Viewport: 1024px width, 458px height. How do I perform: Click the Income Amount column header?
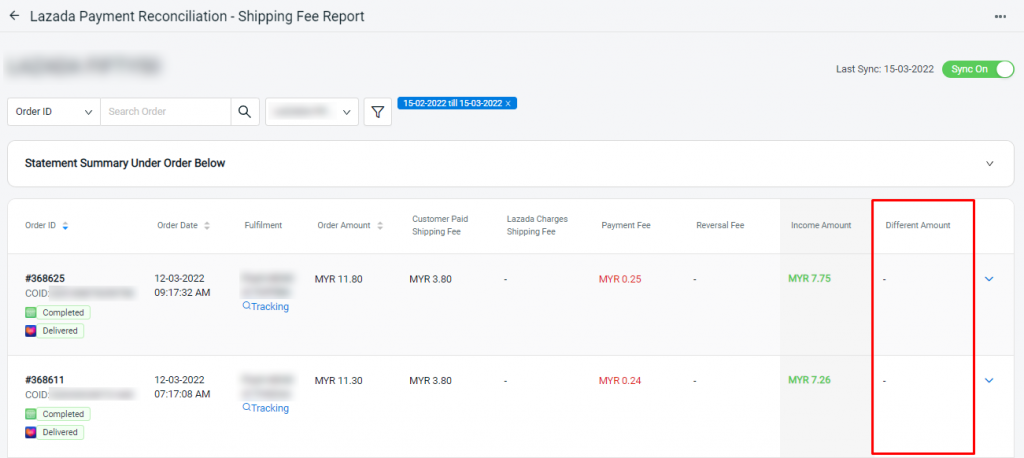(x=821, y=225)
